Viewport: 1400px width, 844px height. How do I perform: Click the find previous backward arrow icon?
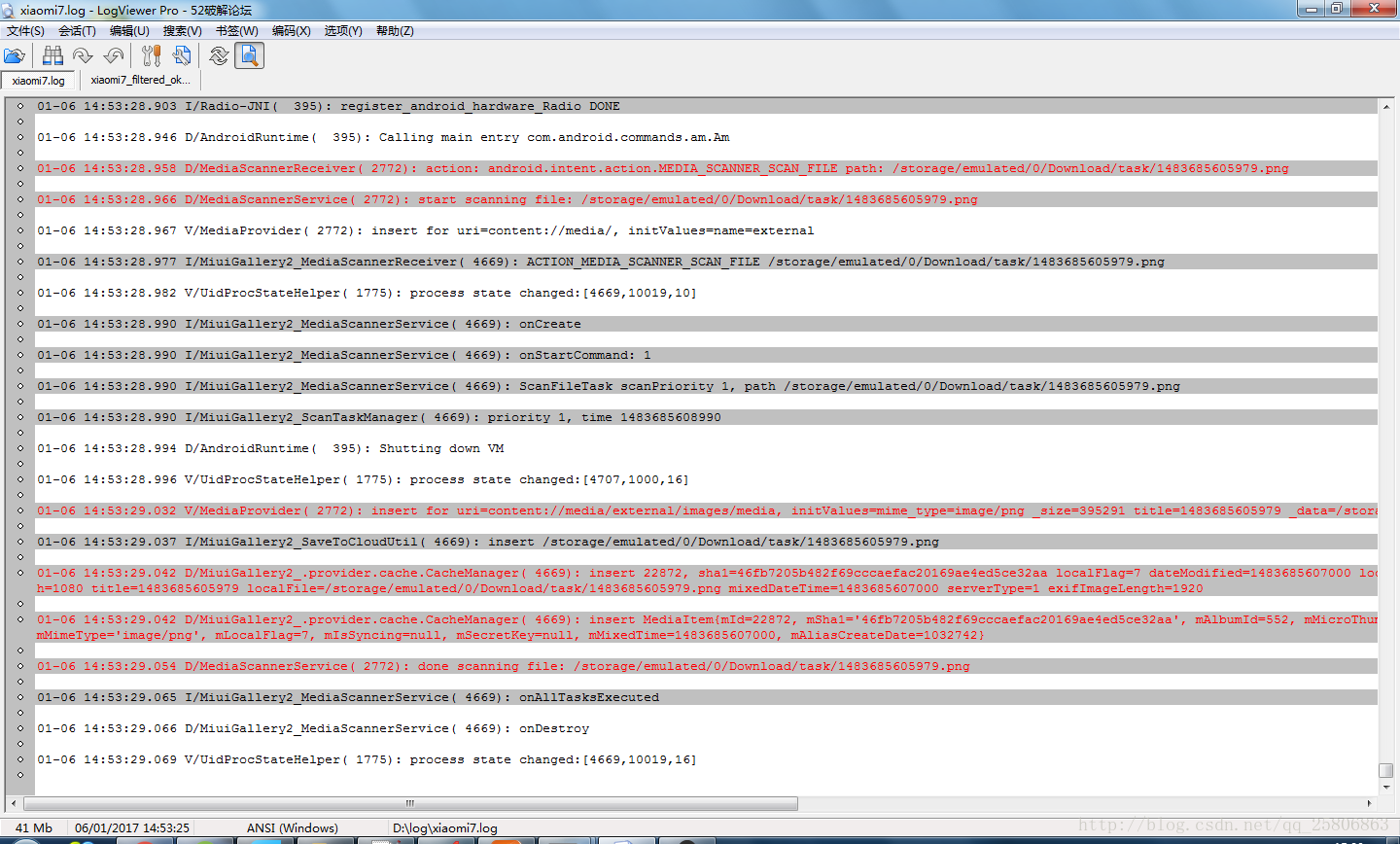coord(114,56)
